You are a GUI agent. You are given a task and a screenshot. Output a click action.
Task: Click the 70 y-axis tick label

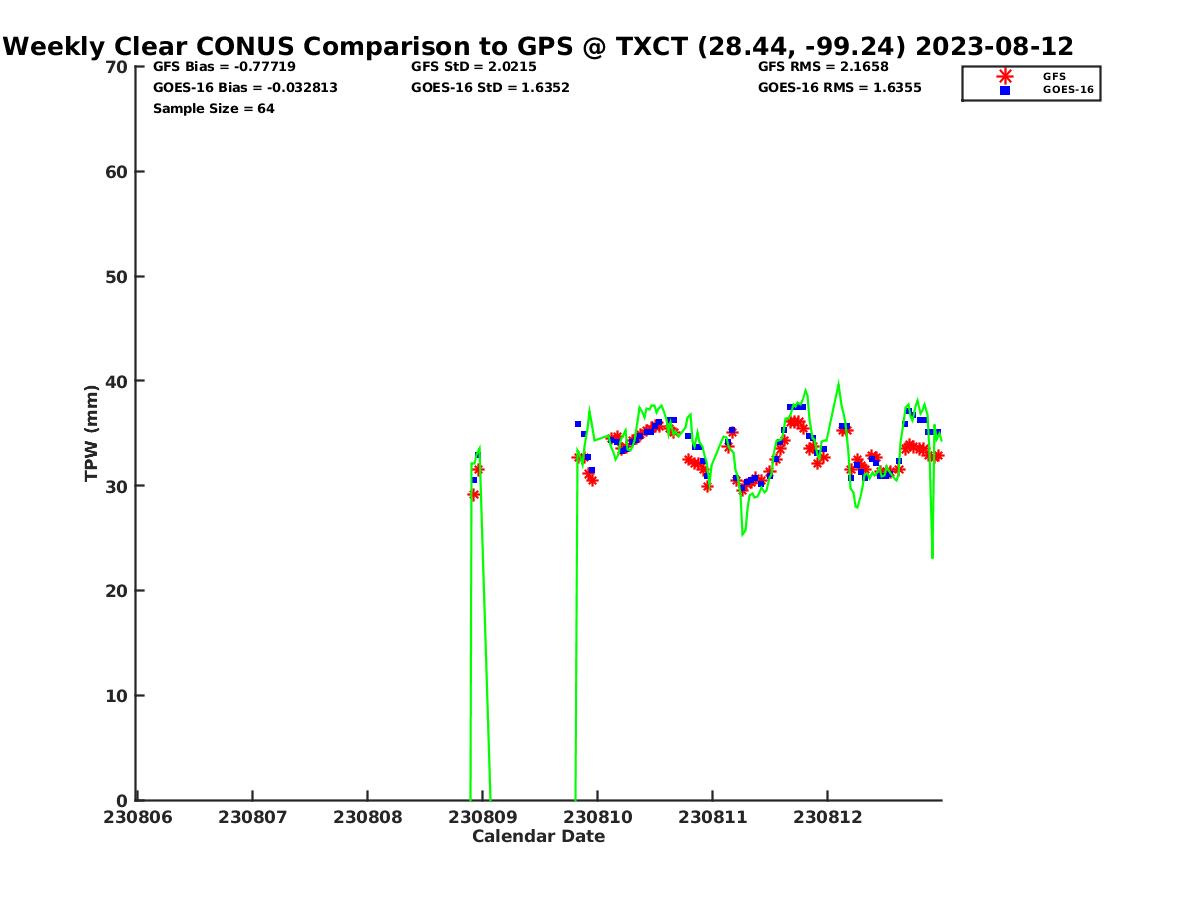tap(117, 67)
